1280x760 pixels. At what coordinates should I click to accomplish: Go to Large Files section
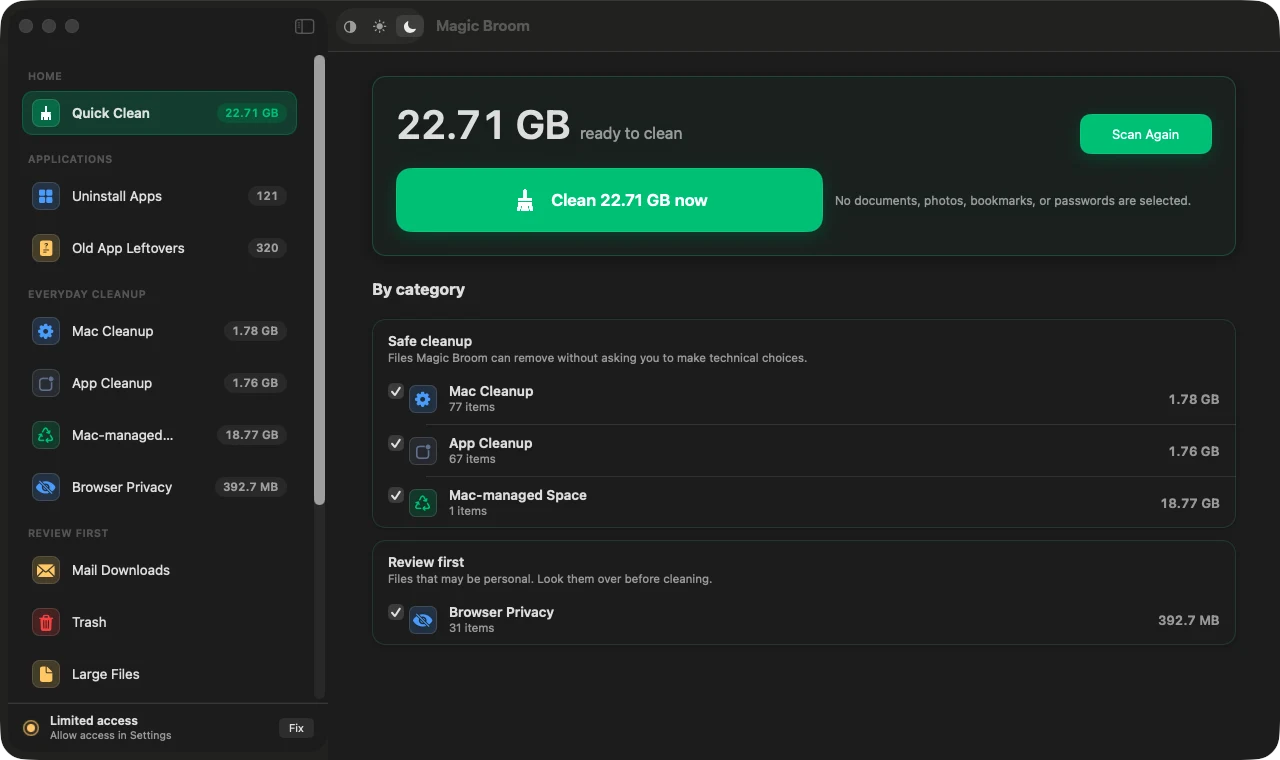[x=159, y=674]
